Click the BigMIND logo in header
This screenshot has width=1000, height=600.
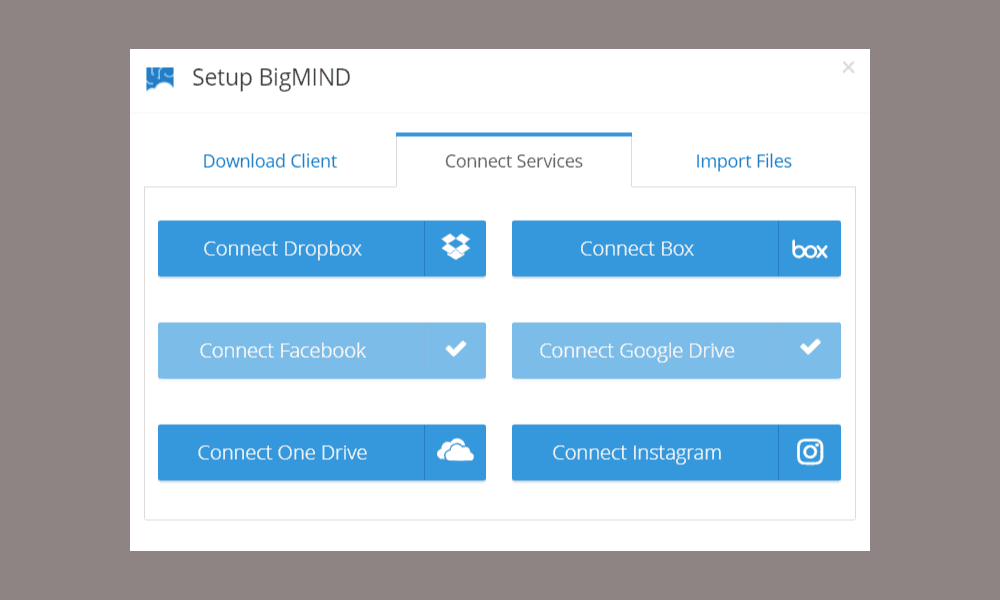(x=159, y=79)
